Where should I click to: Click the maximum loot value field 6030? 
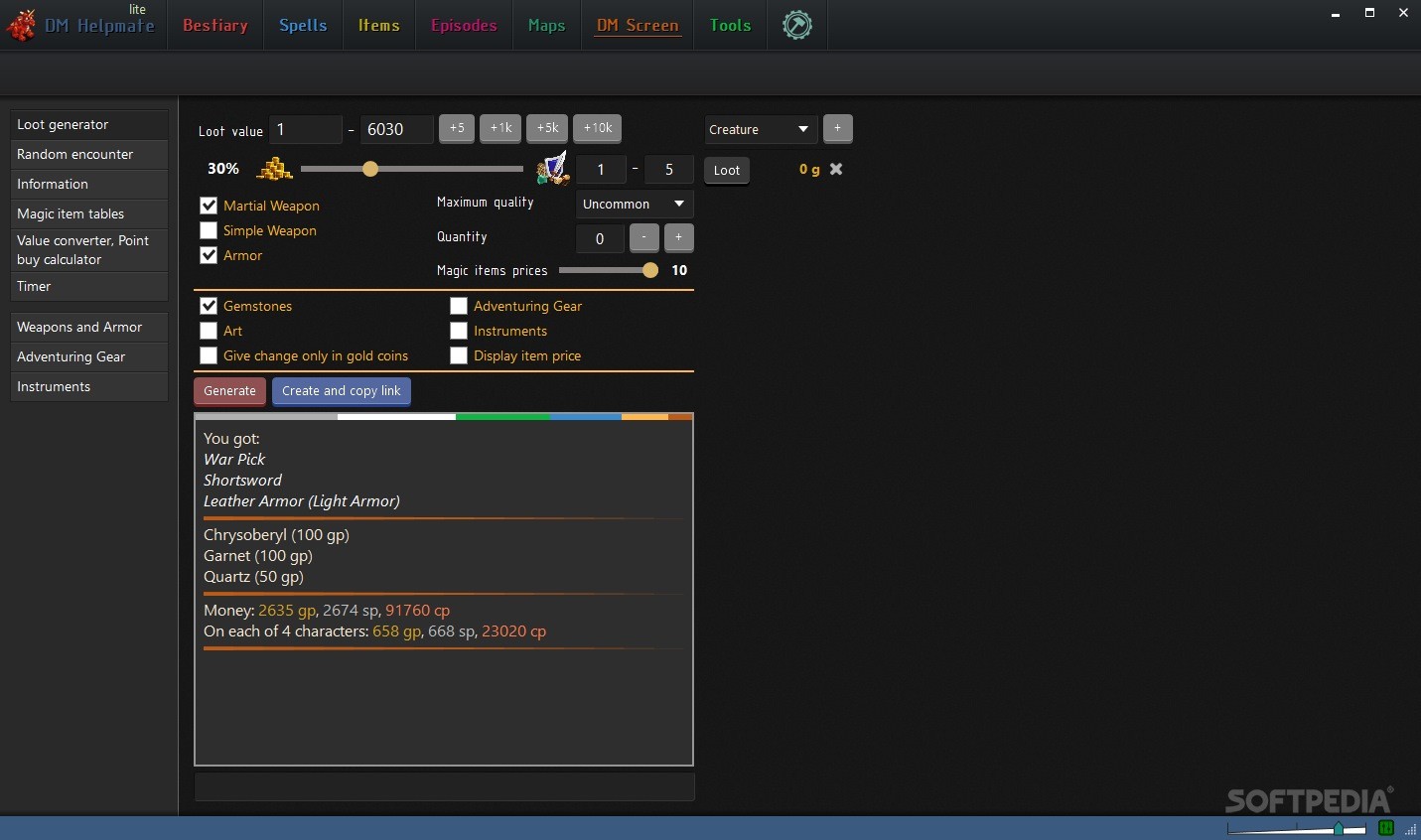[x=397, y=129]
